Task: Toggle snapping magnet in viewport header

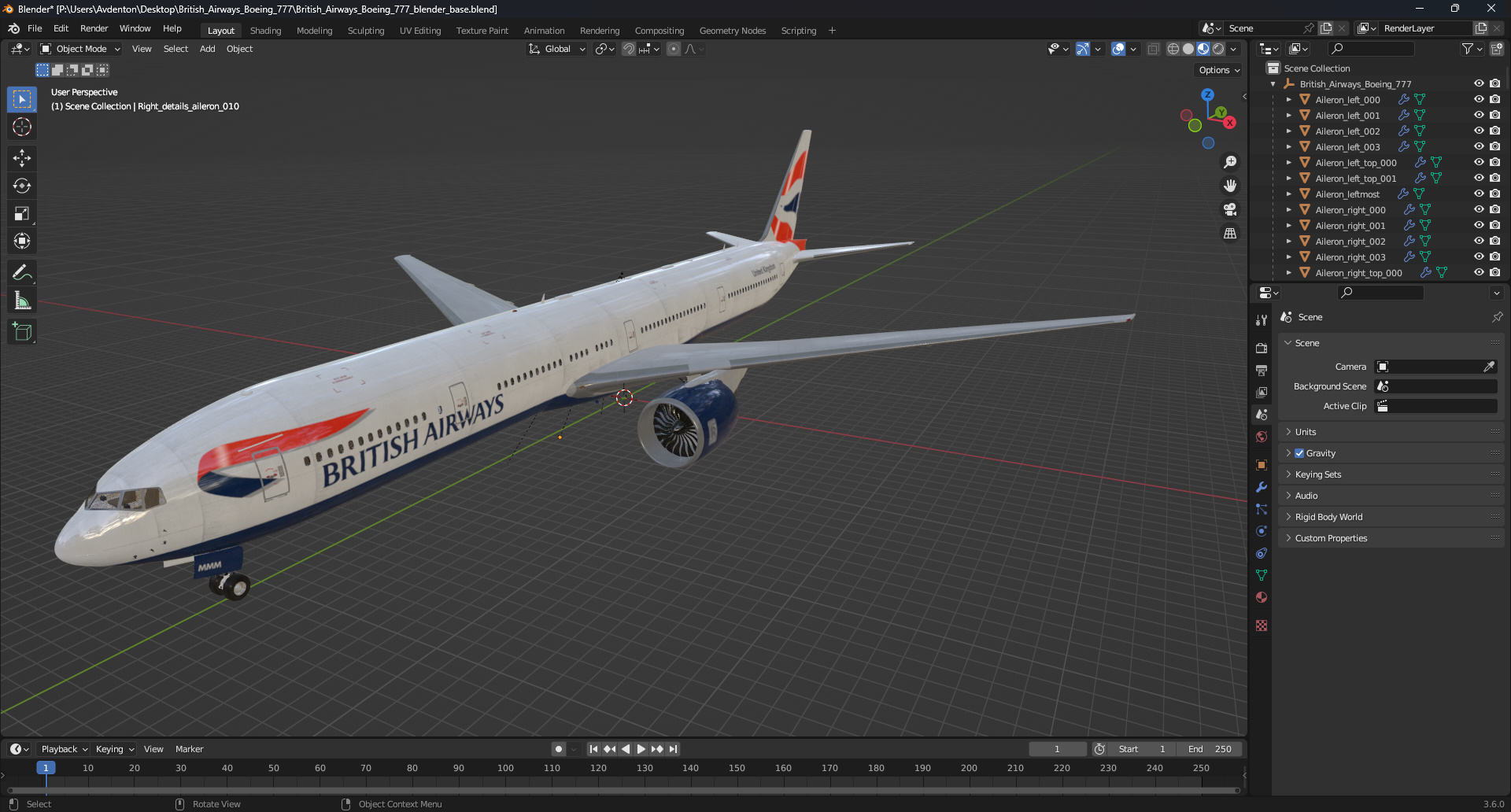Action: [x=629, y=49]
